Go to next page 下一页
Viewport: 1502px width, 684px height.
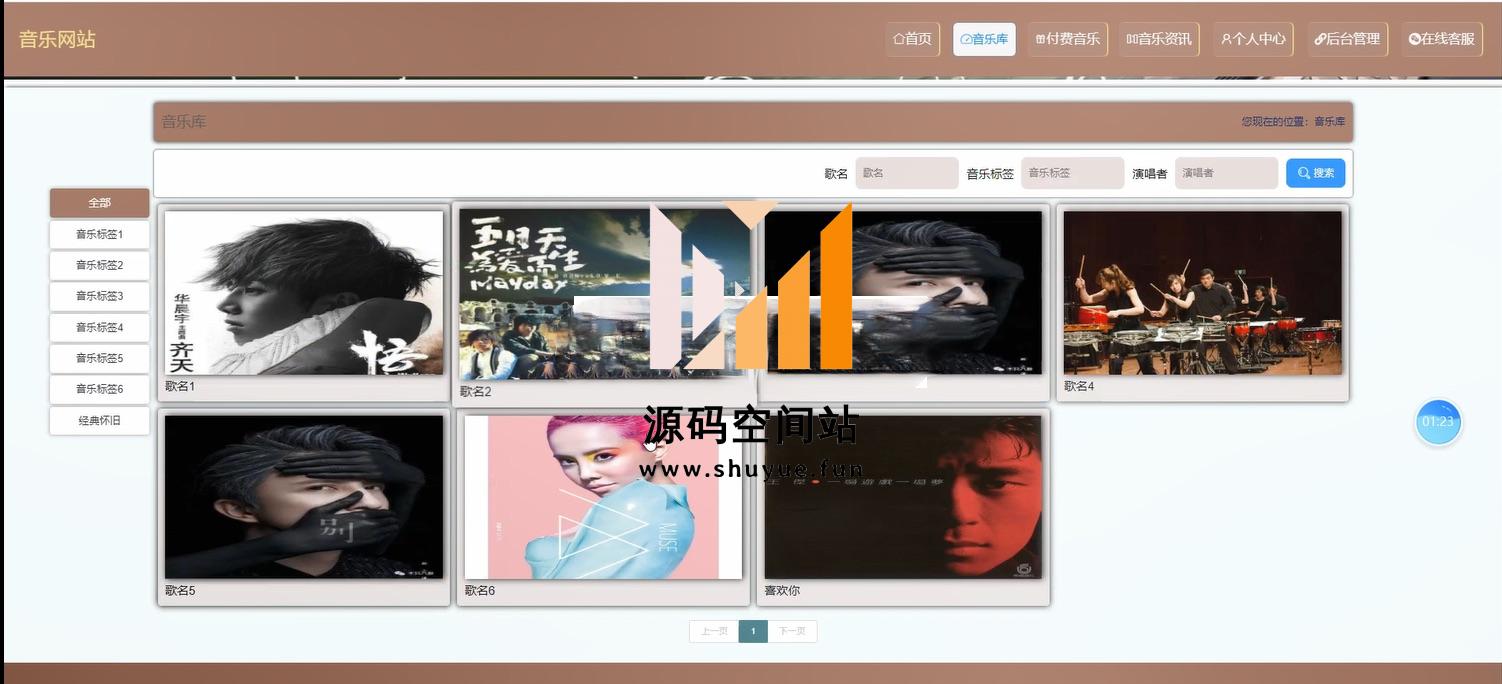[792, 632]
